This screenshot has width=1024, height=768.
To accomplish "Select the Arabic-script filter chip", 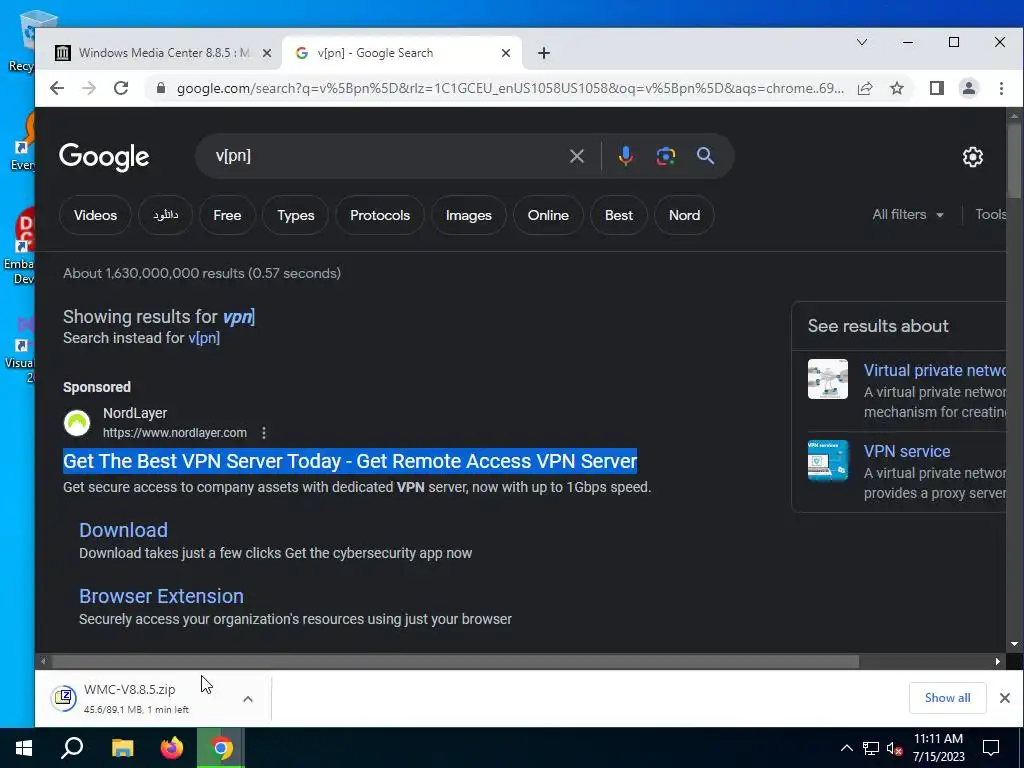I will tap(165, 215).
